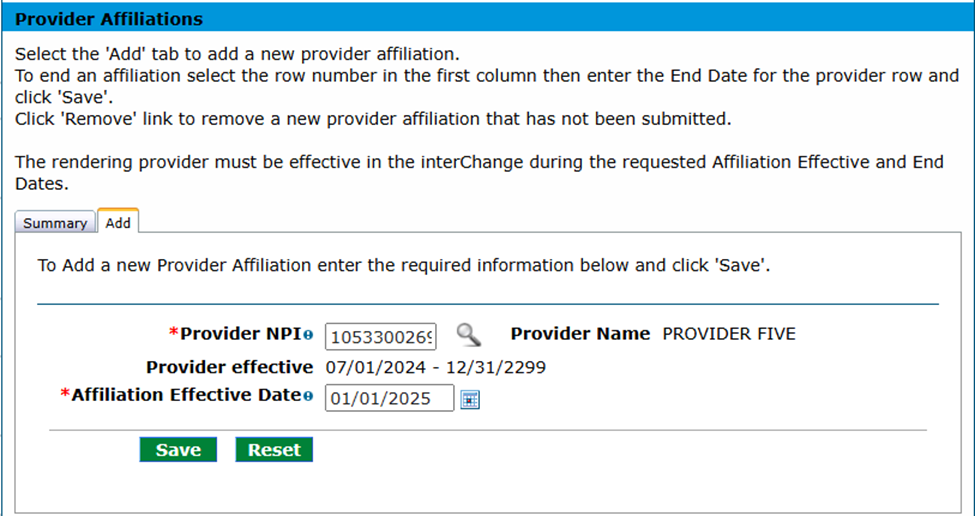Select the Add tab
Screen dimensions: 975x516
click(x=118, y=223)
